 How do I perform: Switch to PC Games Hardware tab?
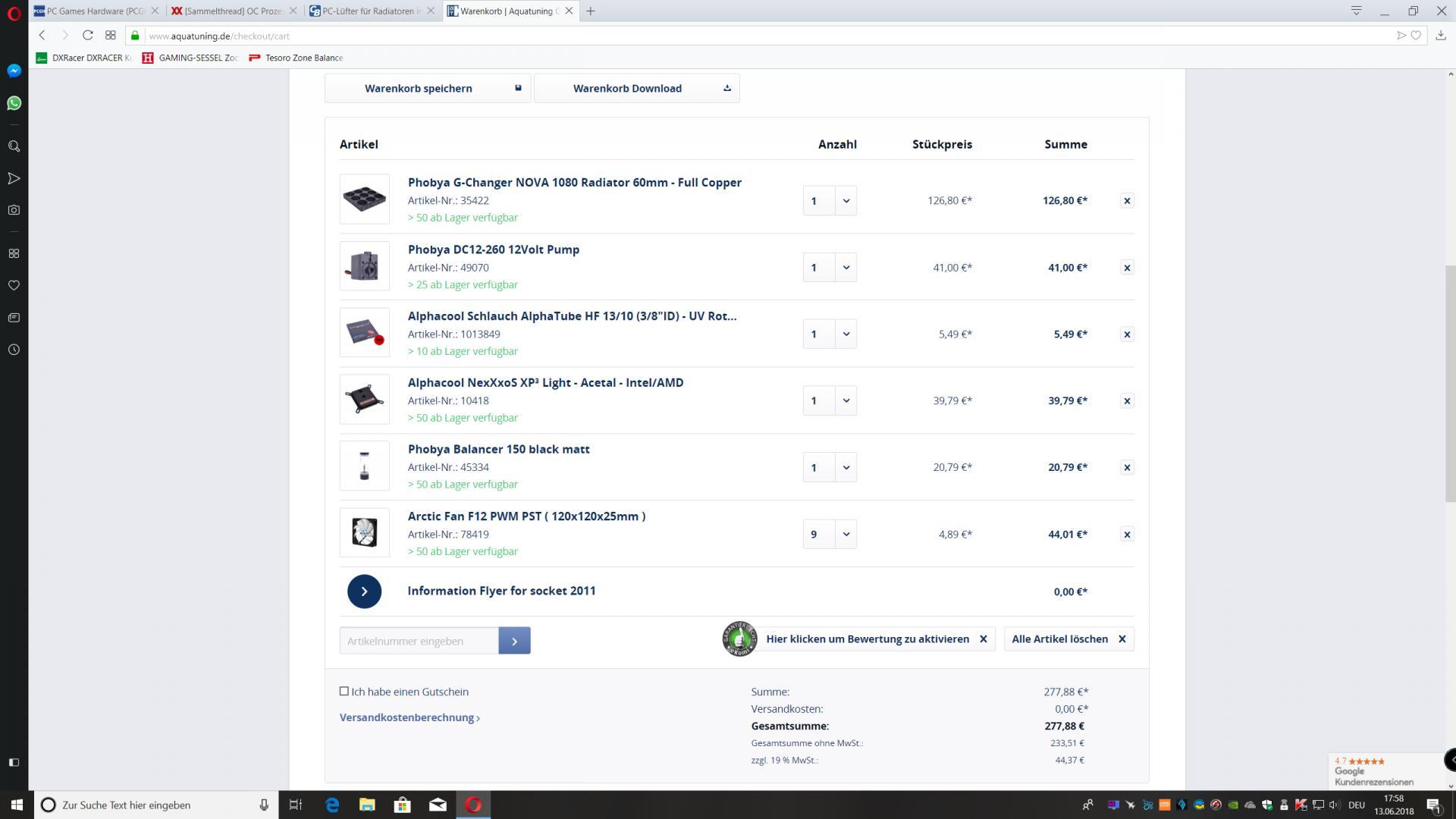[x=97, y=11]
